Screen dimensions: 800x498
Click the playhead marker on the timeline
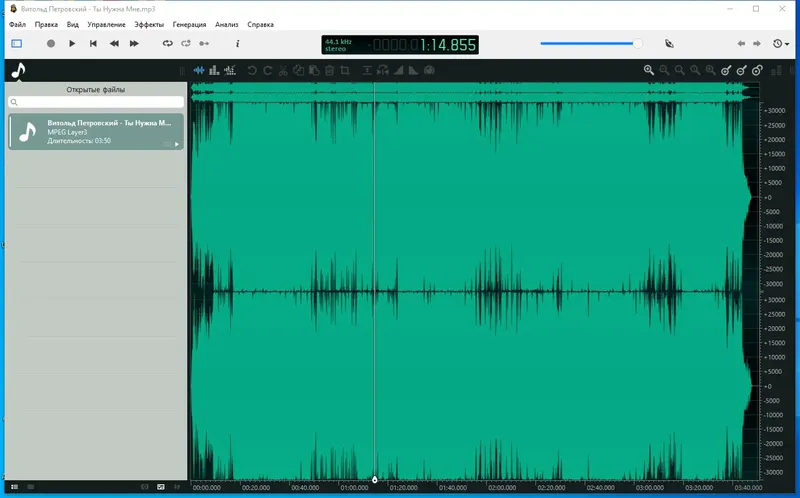(374, 480)
